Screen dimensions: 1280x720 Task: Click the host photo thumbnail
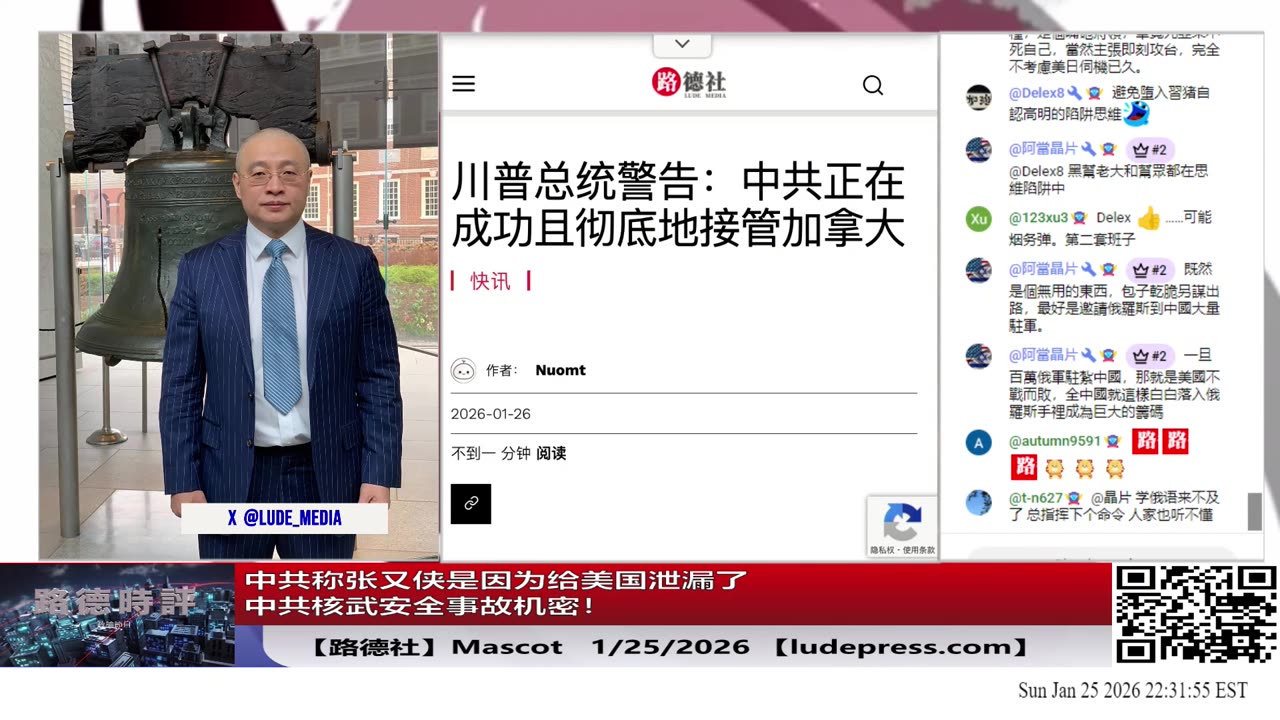pyautogui.click(x=239, y=296)
